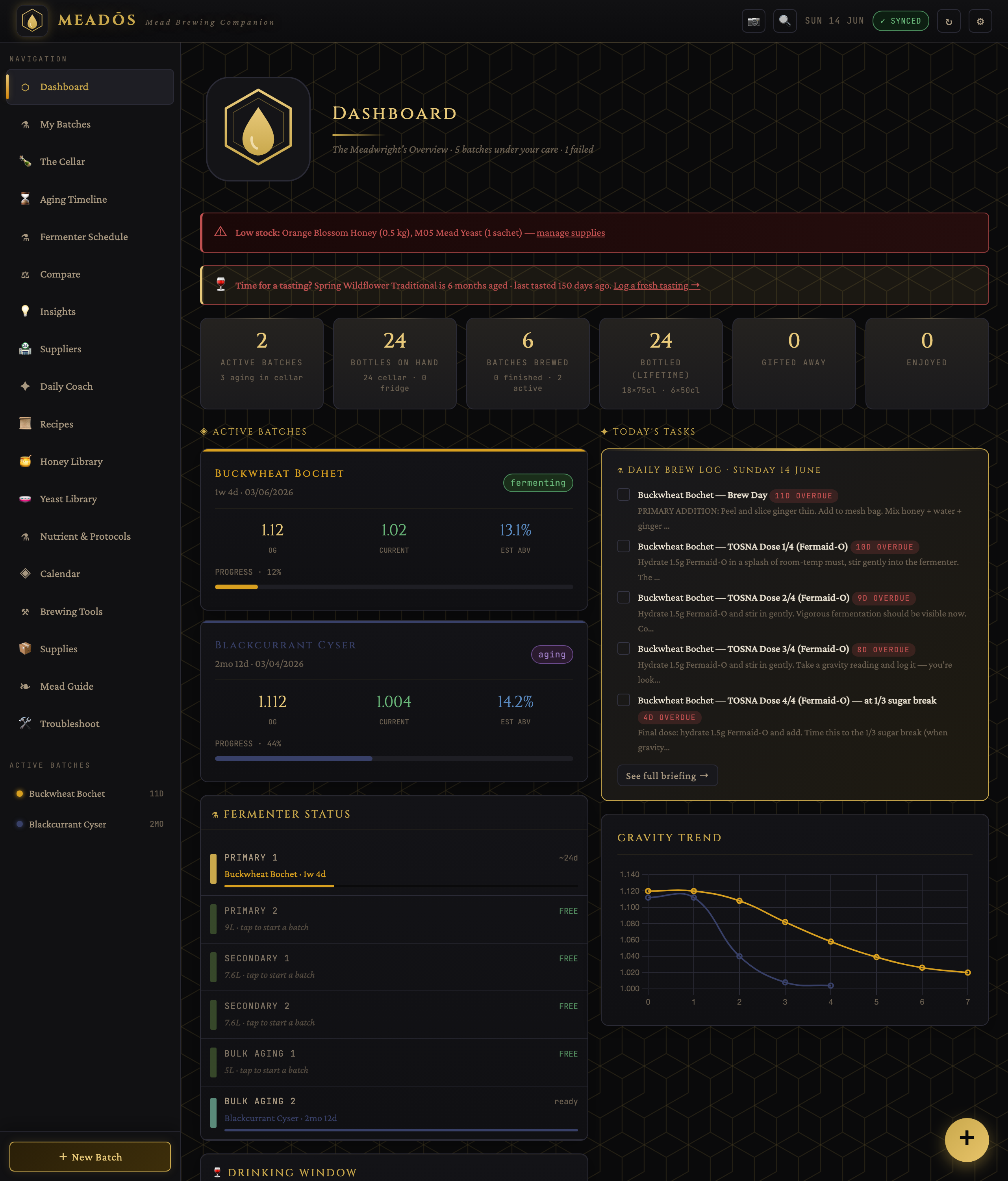Click the Synced status badge
Screen dimensions: 1008x1181
pyautogui.click(x=900, y=21)
